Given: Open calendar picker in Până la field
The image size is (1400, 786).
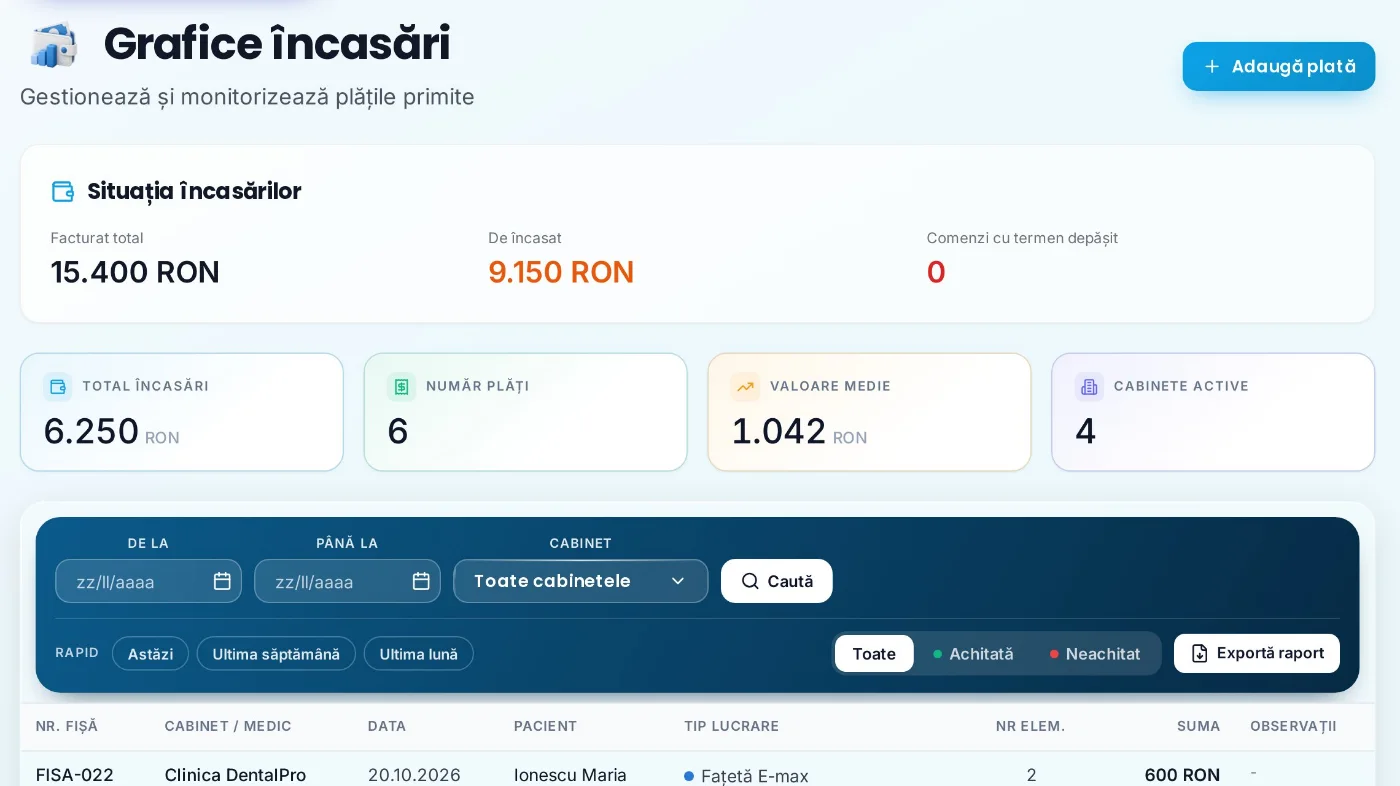Looking at the screenshot, I should (421, 581).
